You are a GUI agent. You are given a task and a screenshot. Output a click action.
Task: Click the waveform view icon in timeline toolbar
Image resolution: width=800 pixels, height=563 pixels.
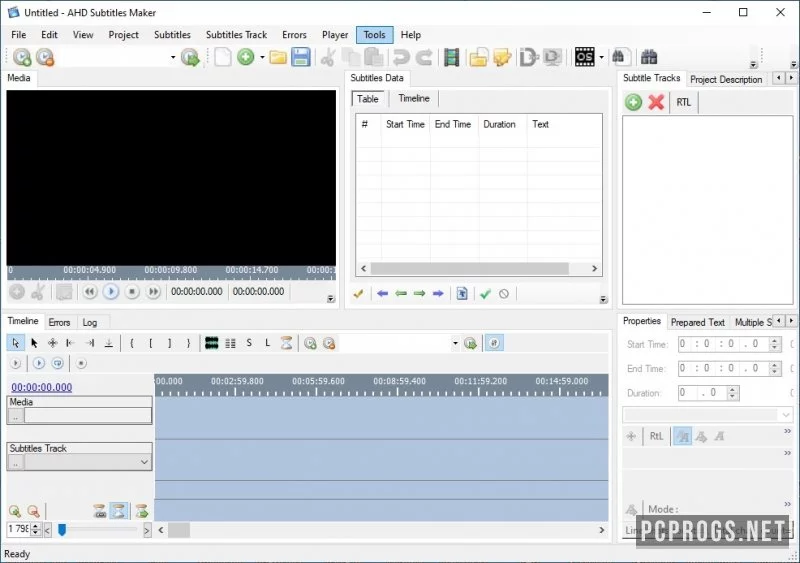tap(212, 343)
